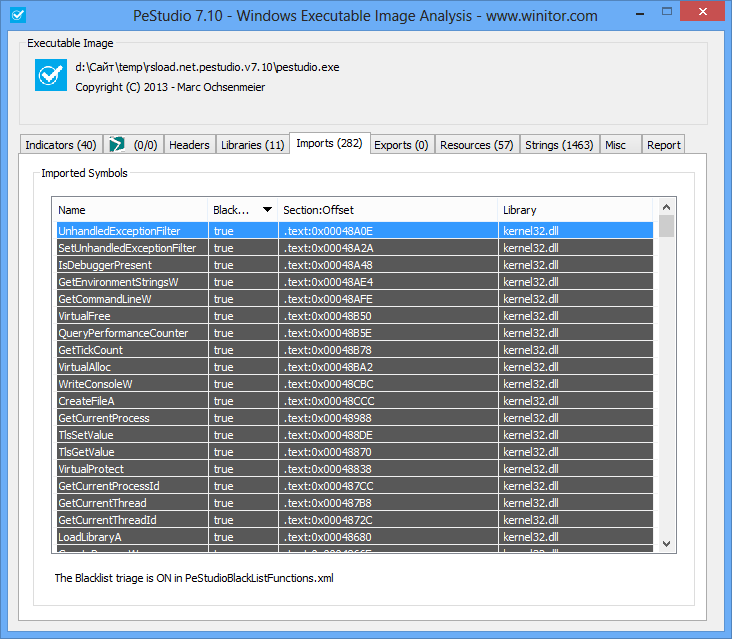Click offset .text:0x00048A48 cell
732x639 pixels.
pyautogui.click(x=388, y=265)
